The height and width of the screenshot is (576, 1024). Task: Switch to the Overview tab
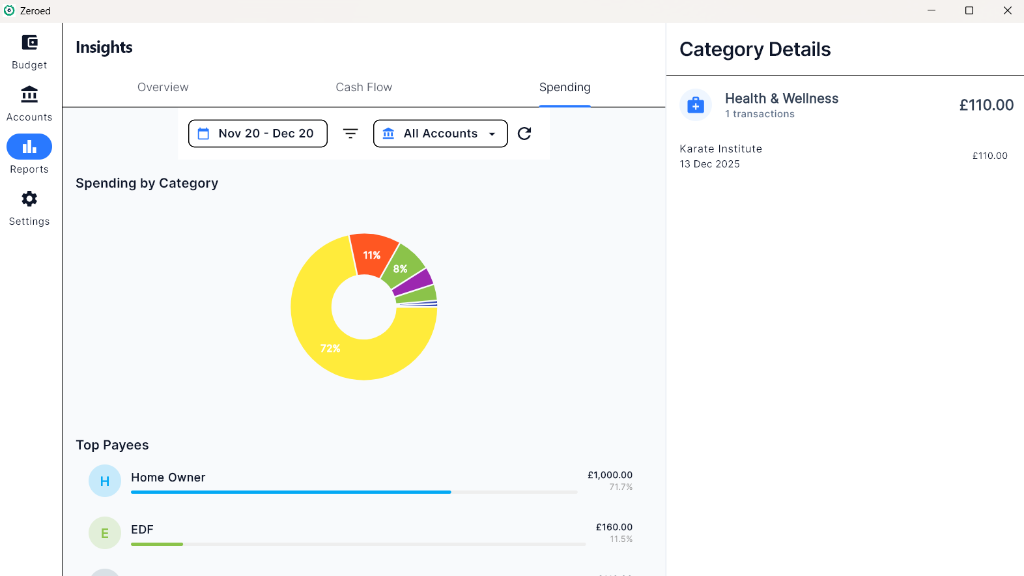coord(163,87)
